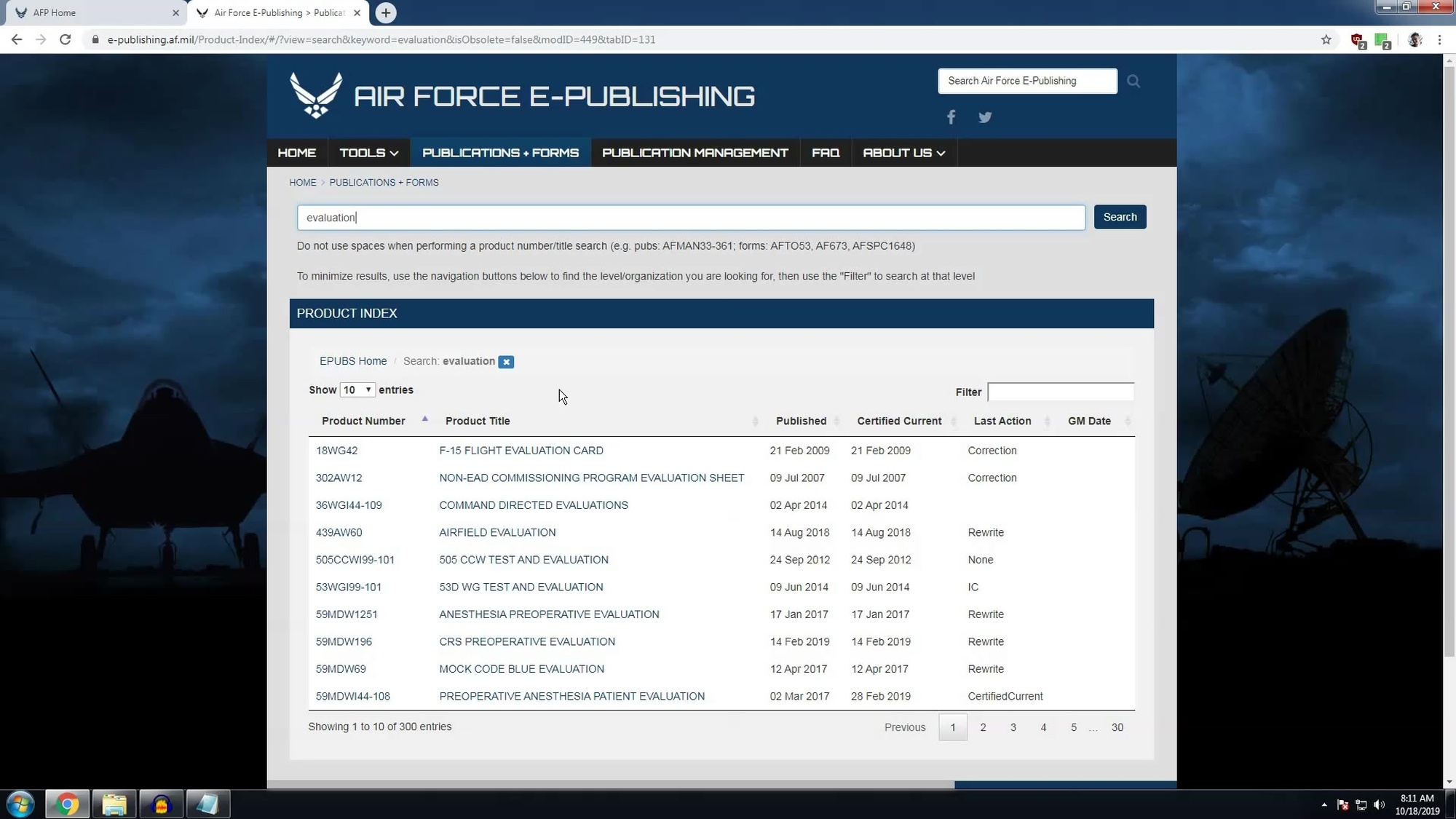Click the tray volume speaker icon
The height and width of the screenshot is (819, 1456).
[x=1379, y=804]
